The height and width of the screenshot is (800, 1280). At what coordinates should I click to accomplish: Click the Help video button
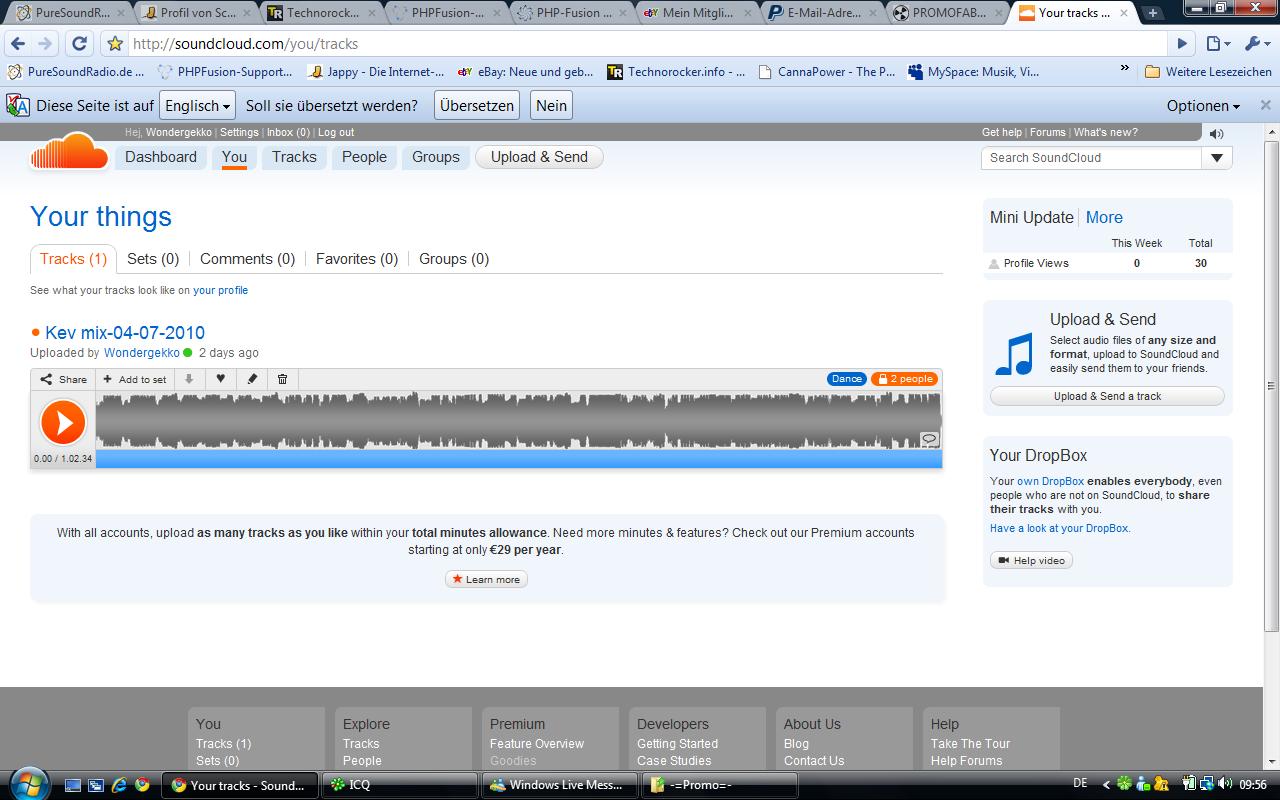[1031, 560]
